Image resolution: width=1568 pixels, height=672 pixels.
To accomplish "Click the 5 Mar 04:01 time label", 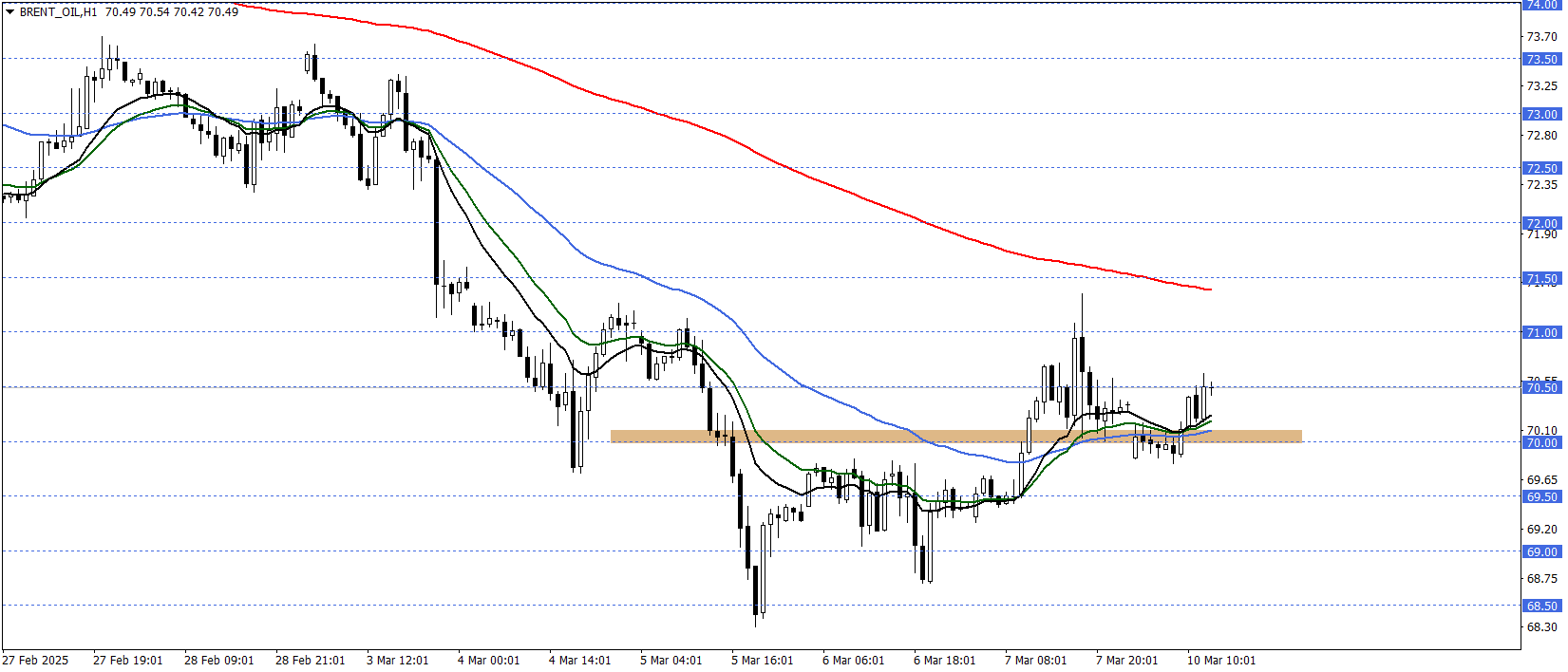I will 671,660.
